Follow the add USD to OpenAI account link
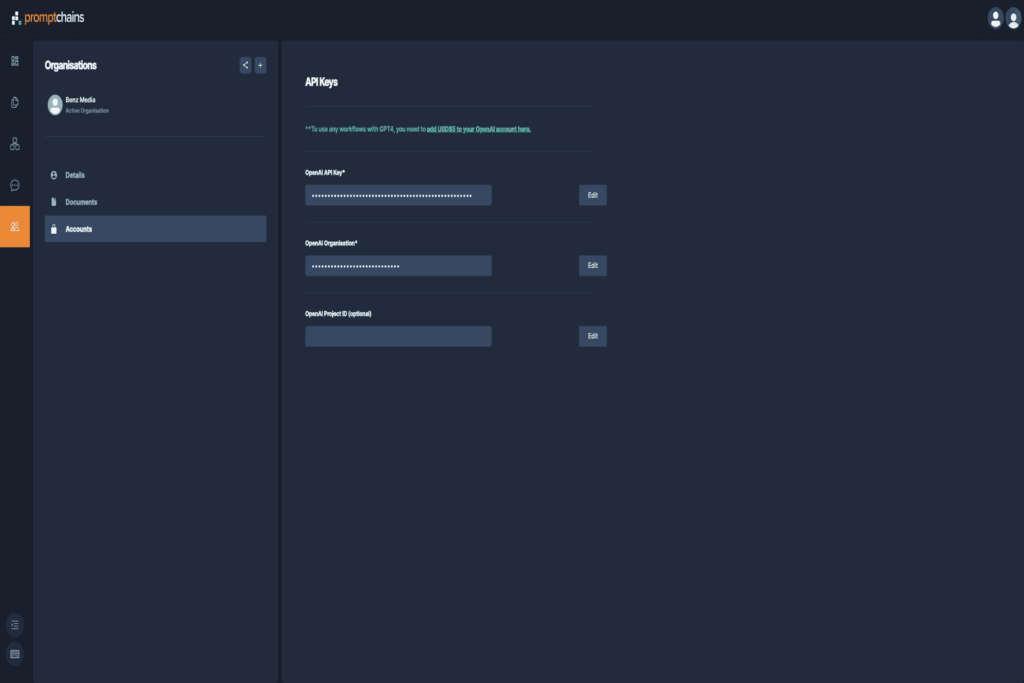This screenshot has width=1024, height=683. pos(478,129)
